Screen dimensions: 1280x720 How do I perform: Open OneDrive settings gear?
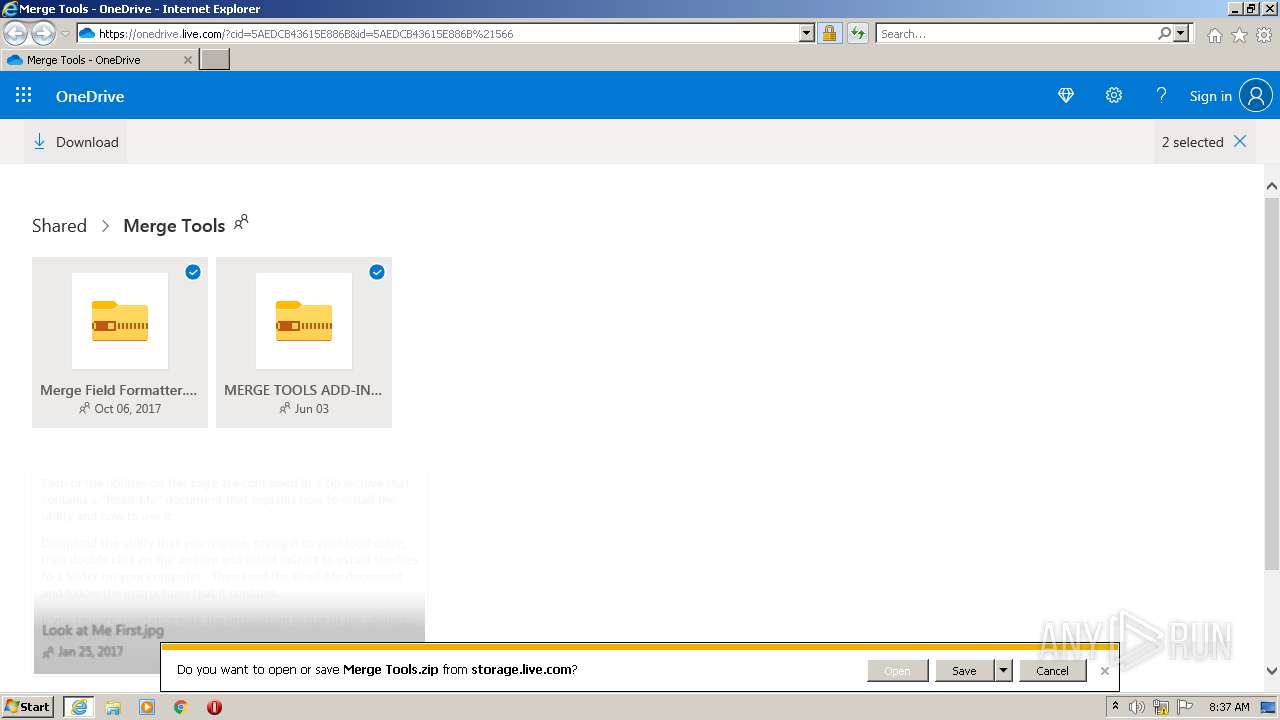1114,95
